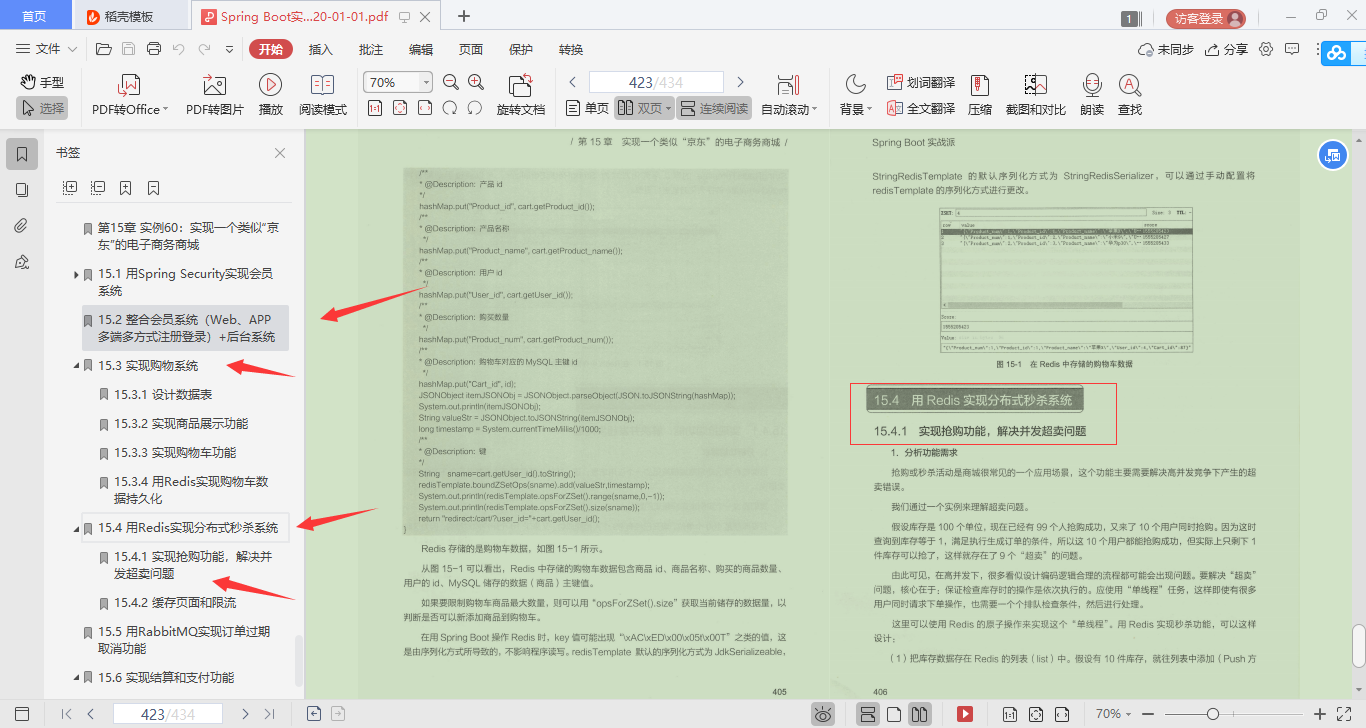The height and width of the screenshot is (728, 1366).
Task: Click the actual size 1:1 icon in toolbar
Action: pyautogui.click(x=375, y=108)
